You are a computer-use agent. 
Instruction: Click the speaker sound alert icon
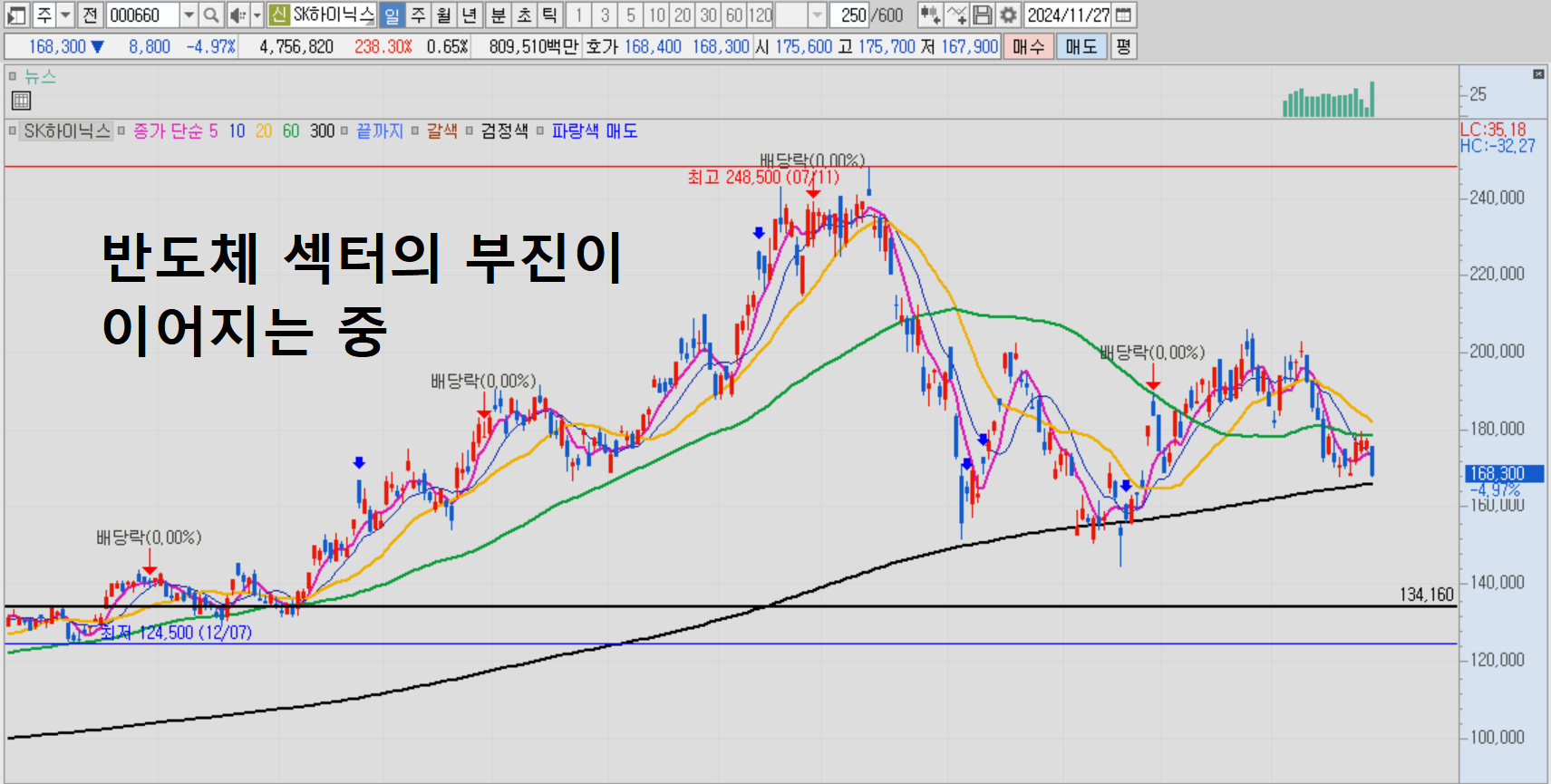click(x=237, y=15)
